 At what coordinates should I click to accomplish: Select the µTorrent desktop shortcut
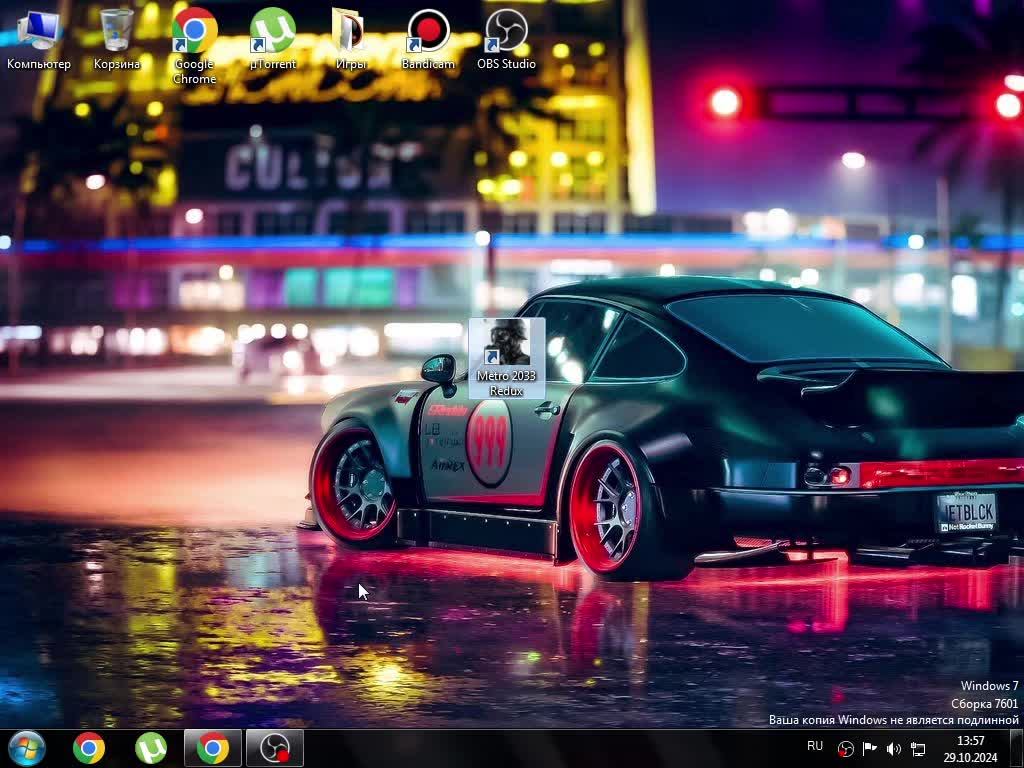click(x=272, y=39)
